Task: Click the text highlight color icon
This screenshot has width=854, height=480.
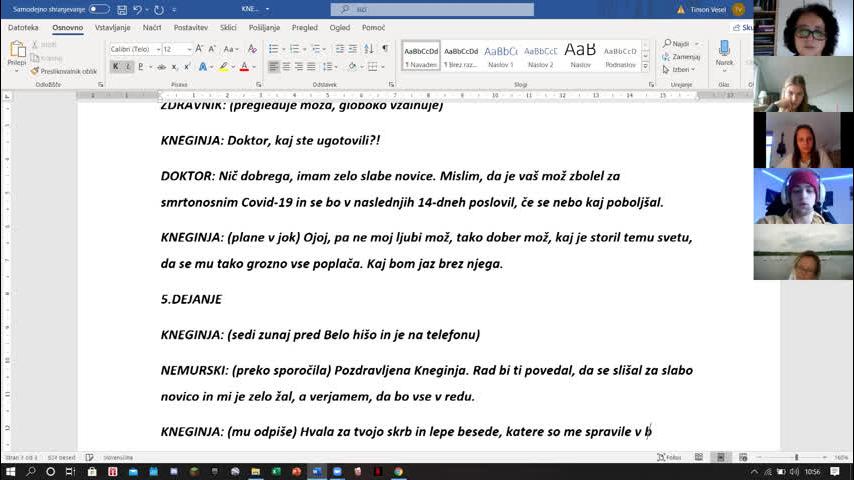Action: (x=223, y=67)
